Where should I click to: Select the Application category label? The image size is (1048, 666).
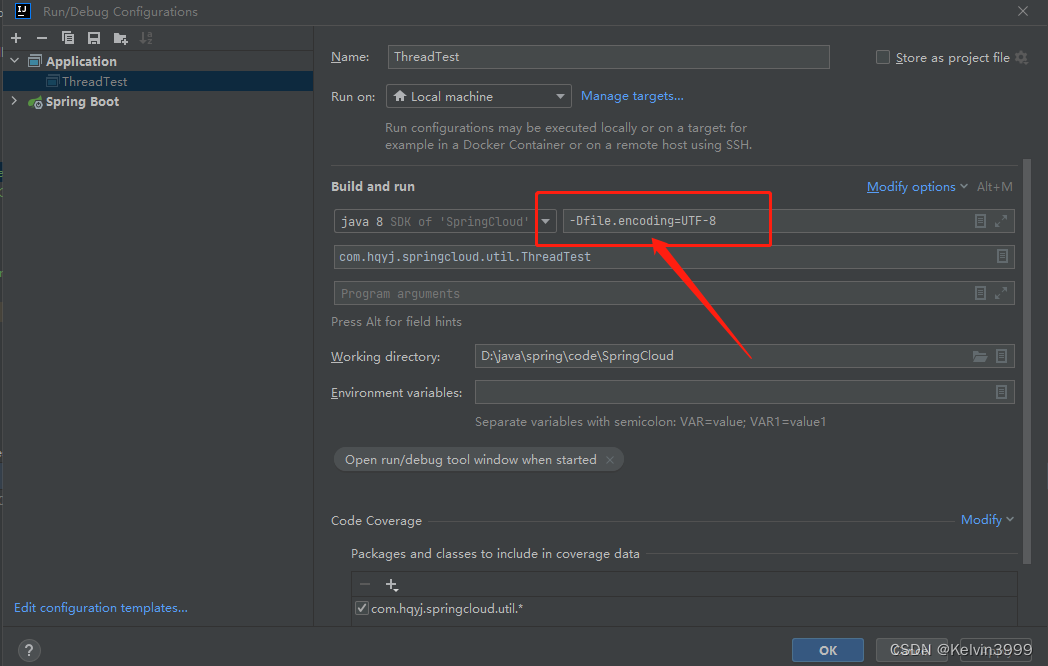point(81,62)
